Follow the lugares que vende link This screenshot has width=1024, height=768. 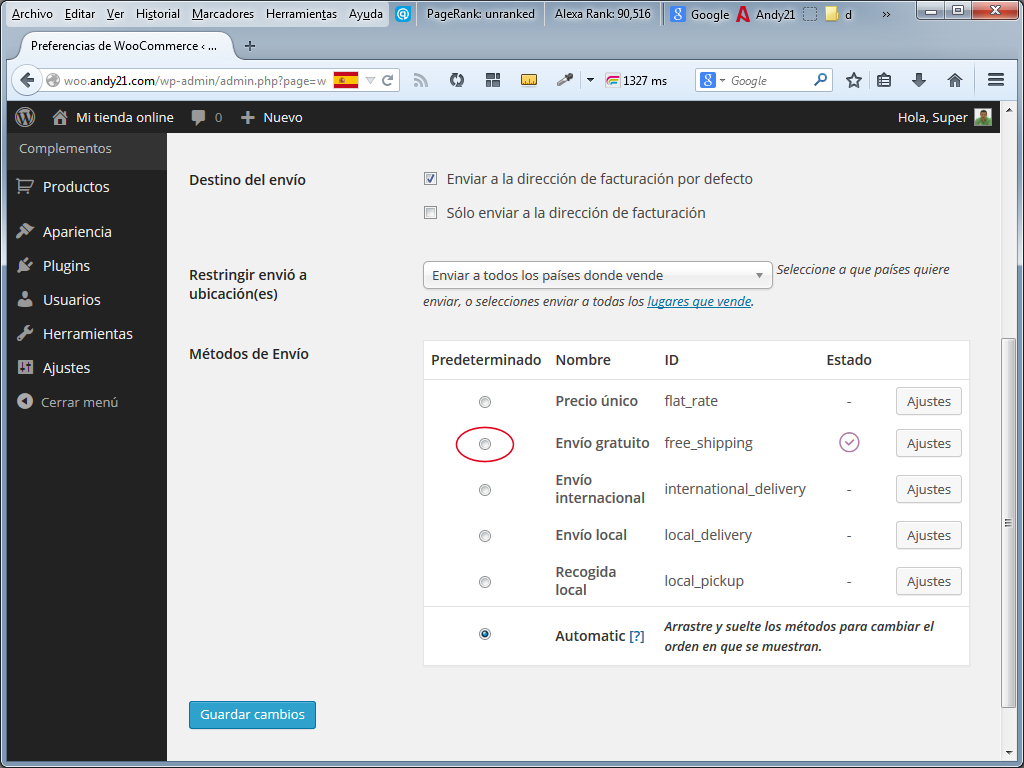(x=699, y=301)
